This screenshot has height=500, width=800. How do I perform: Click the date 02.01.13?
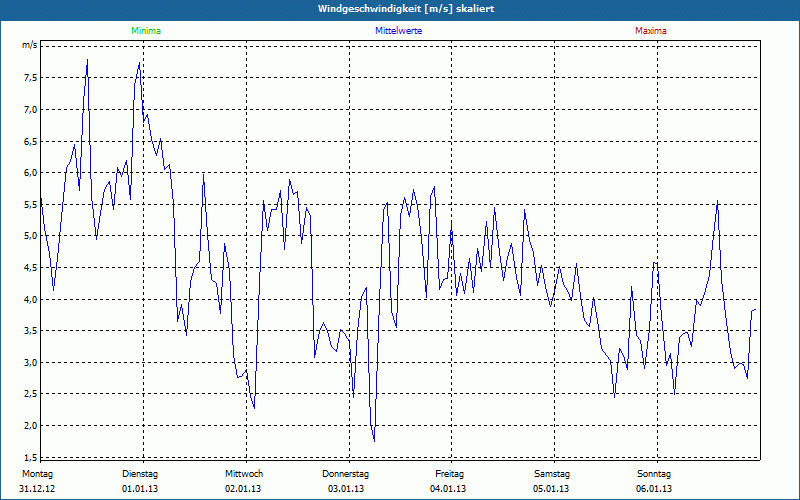243,489
